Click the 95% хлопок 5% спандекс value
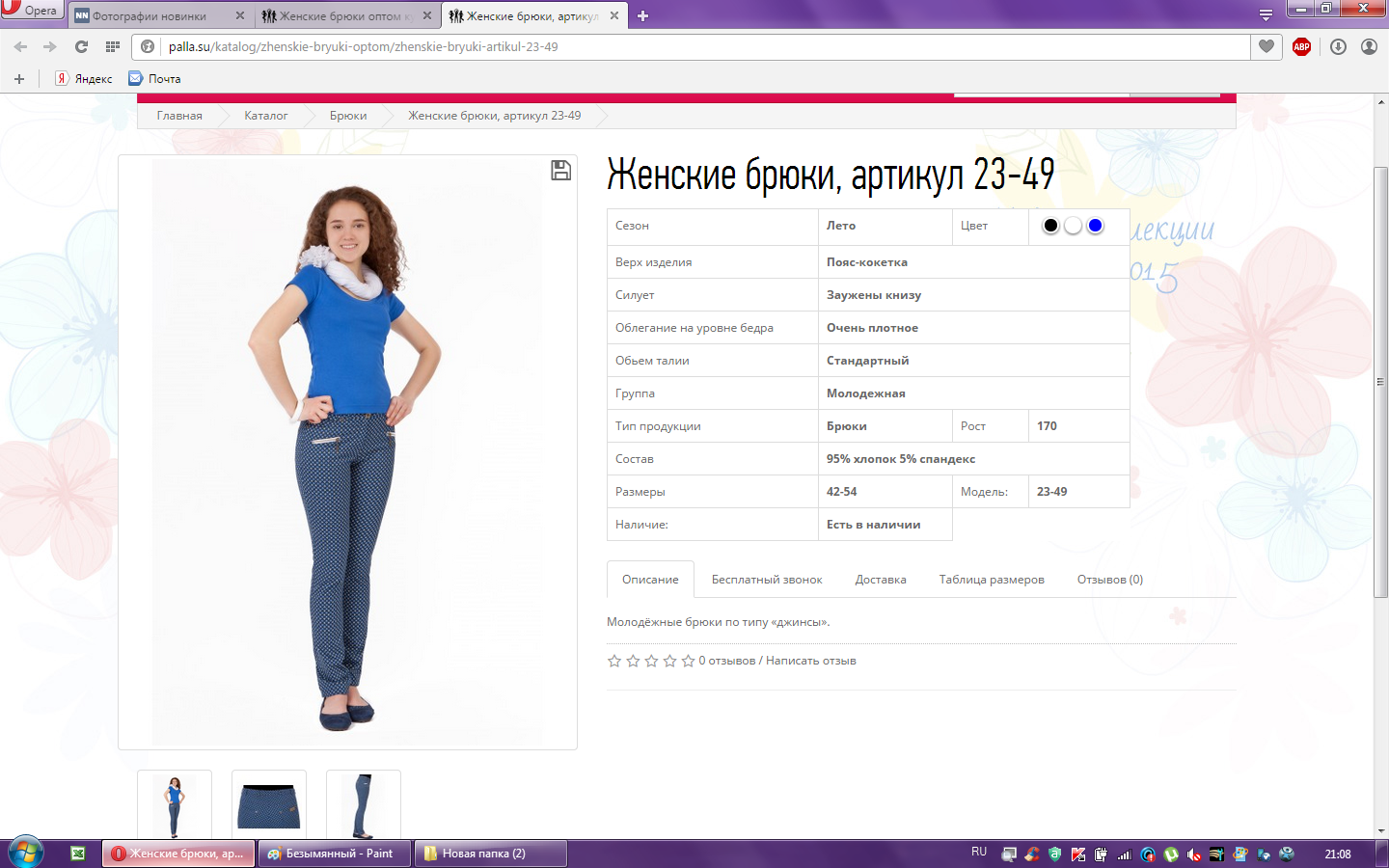 point(901,459)
